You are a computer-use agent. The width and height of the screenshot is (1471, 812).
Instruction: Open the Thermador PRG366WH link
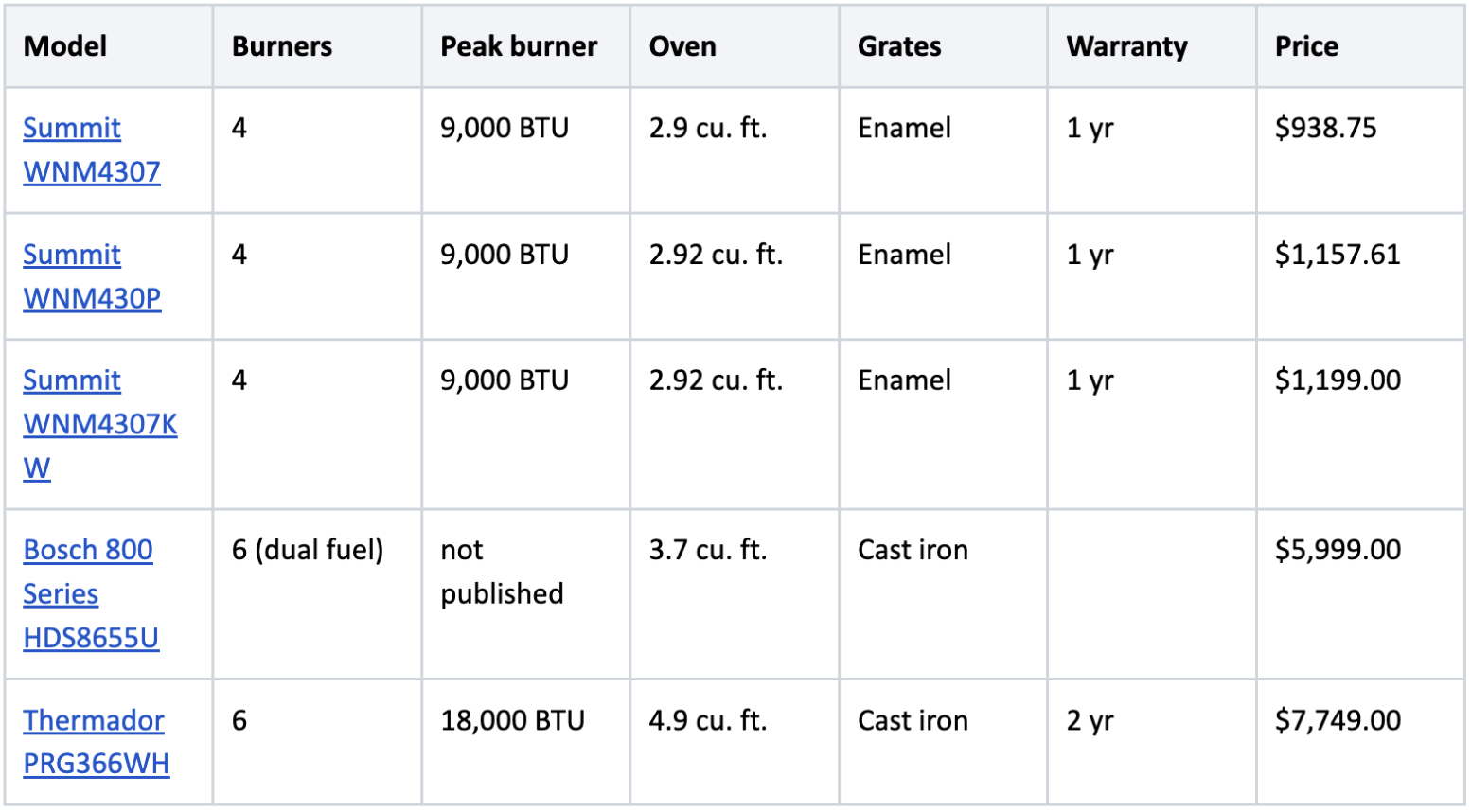97,742
